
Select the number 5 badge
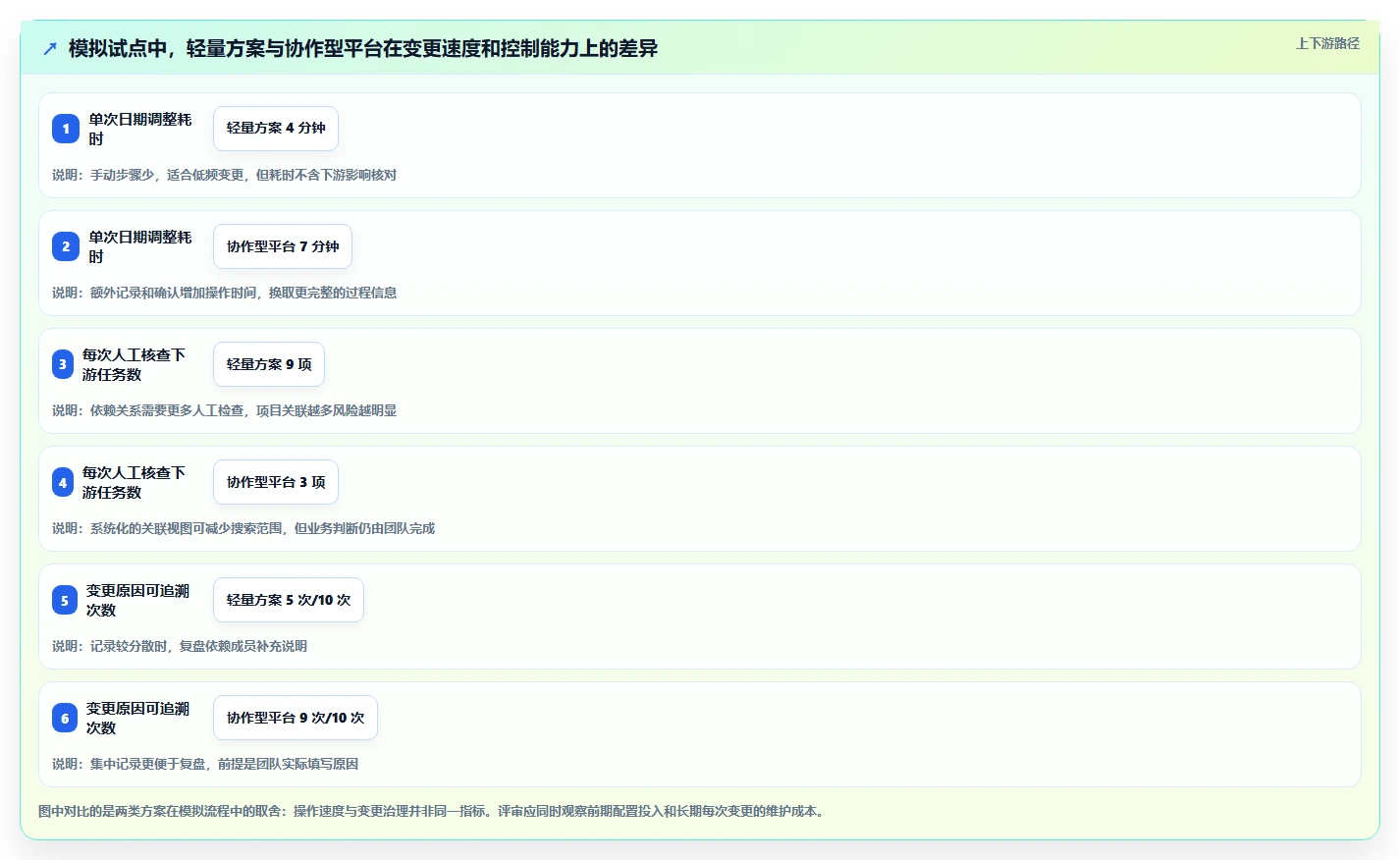(65, 600)
